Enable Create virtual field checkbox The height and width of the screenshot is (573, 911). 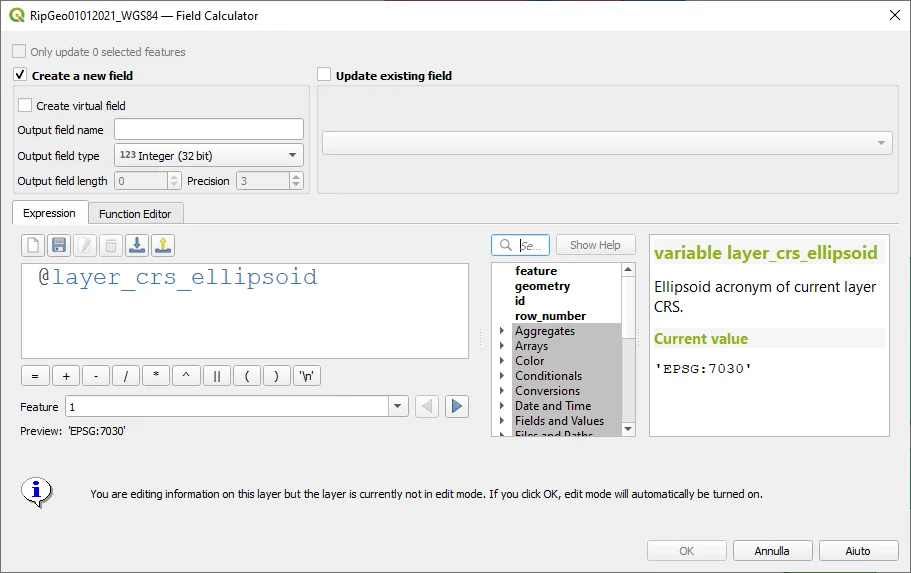coord(25,105)
